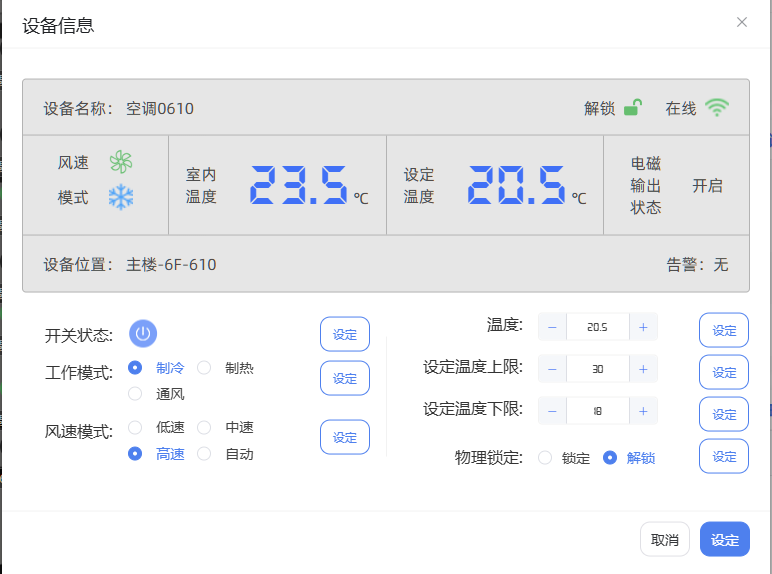Click the set temperature 20.5 display

(516, 185)
